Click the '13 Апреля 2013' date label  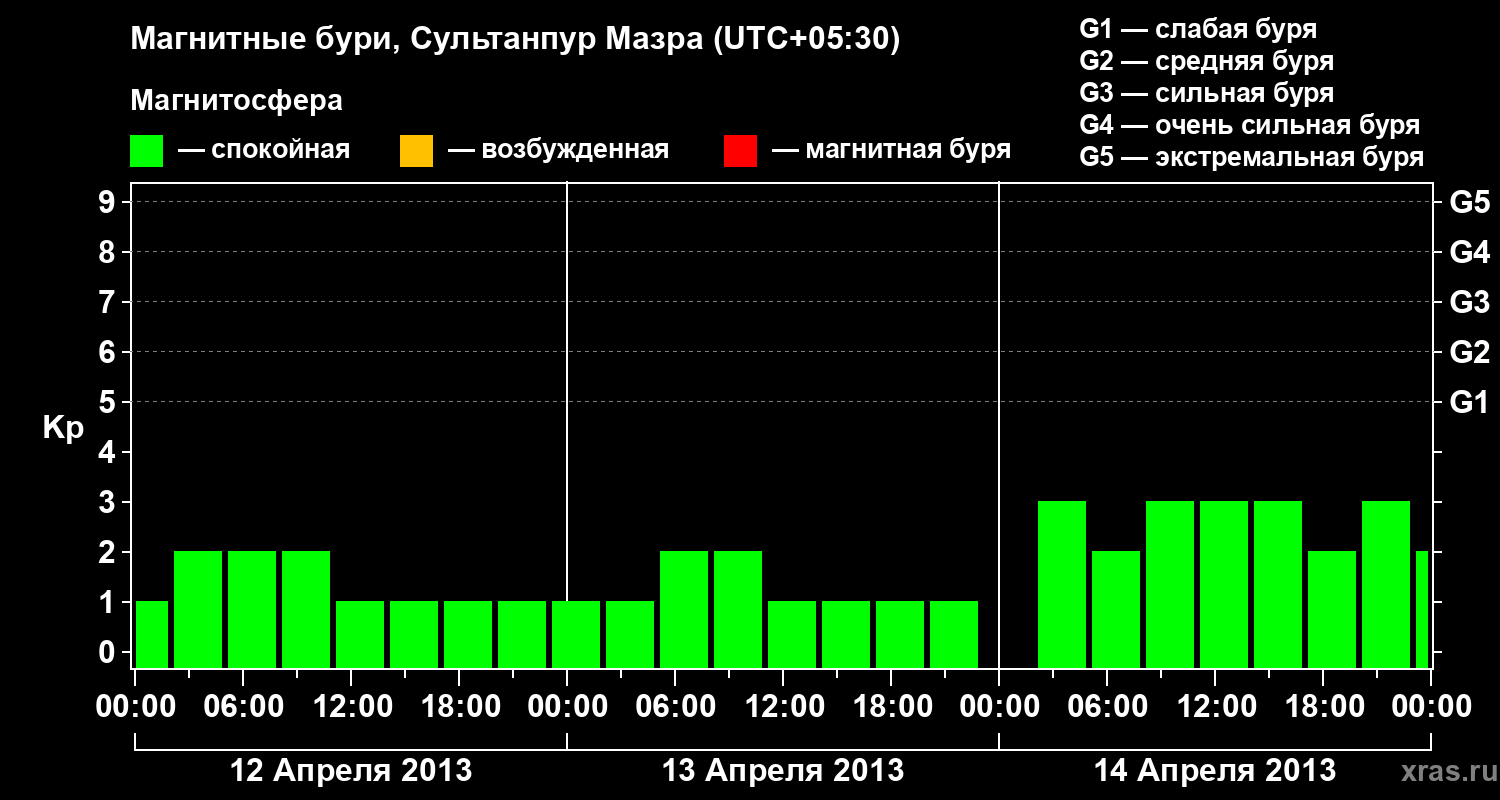point(783,771)
